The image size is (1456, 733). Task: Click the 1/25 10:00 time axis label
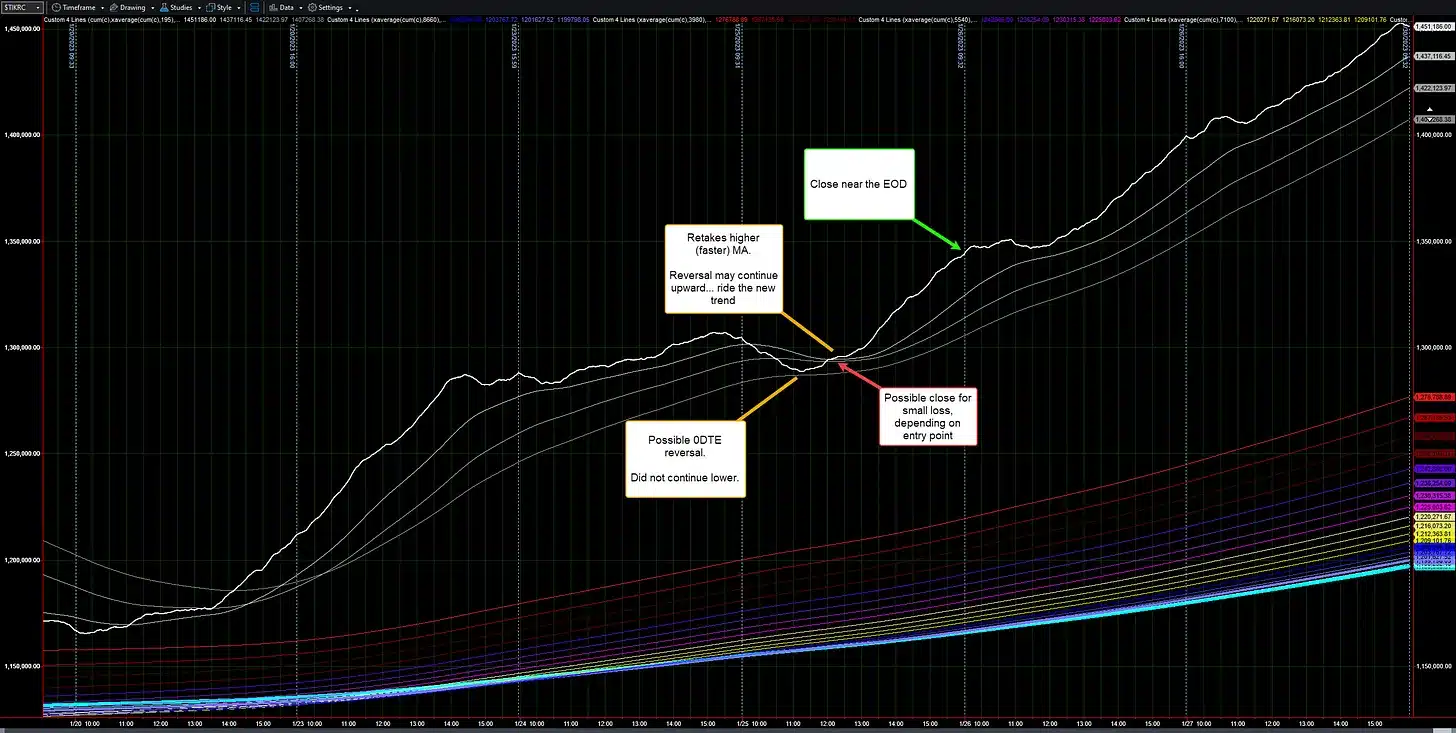click(x=750, y=722)
